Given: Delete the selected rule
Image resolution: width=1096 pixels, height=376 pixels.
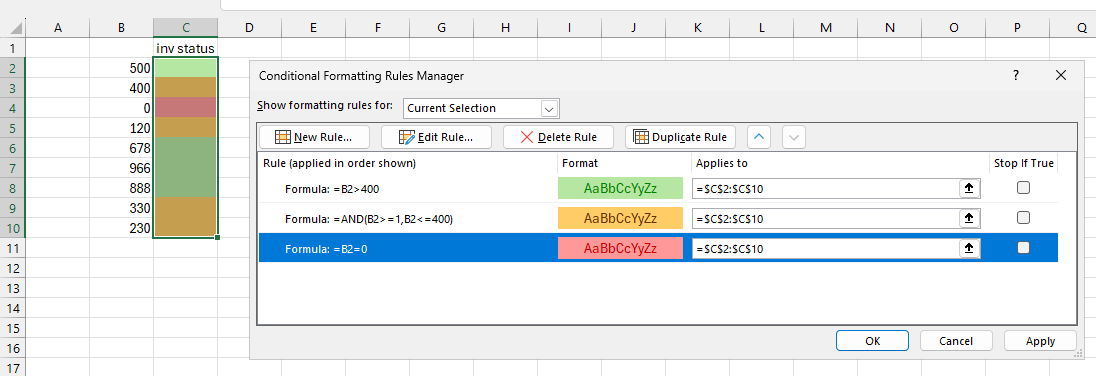Looking at the screenshot, I should [559, 137].
